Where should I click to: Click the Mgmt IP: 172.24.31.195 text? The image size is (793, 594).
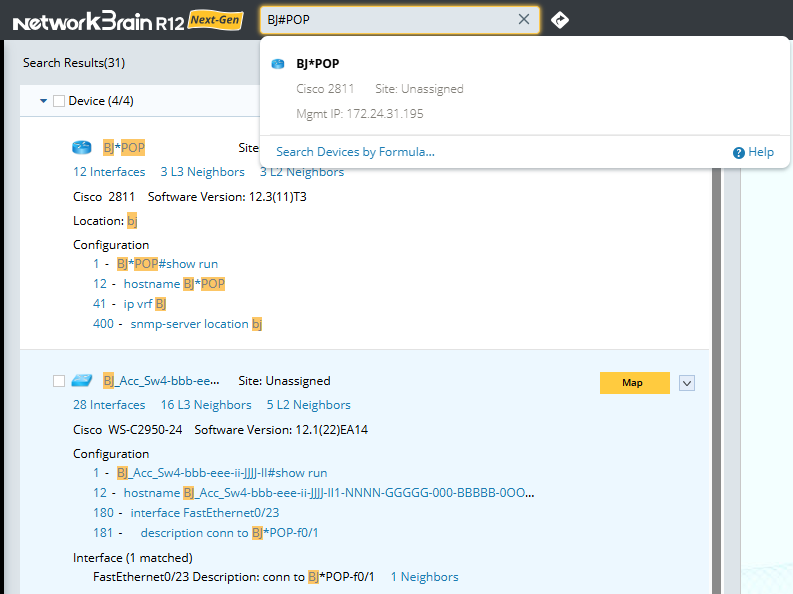pyautogui.click(x=360, y=114)
